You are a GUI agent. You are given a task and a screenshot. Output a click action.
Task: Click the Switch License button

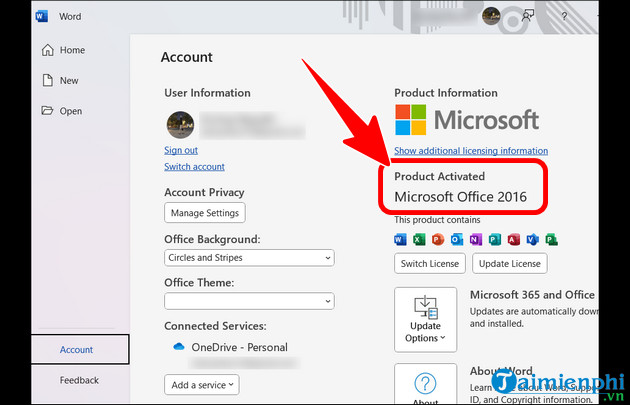click(430, 264)
